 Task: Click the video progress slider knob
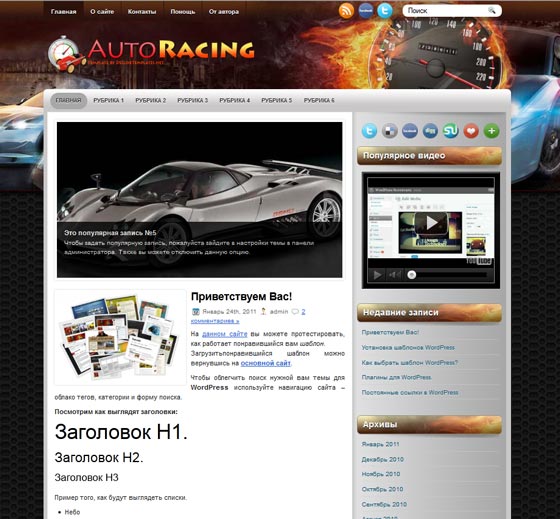412,275
